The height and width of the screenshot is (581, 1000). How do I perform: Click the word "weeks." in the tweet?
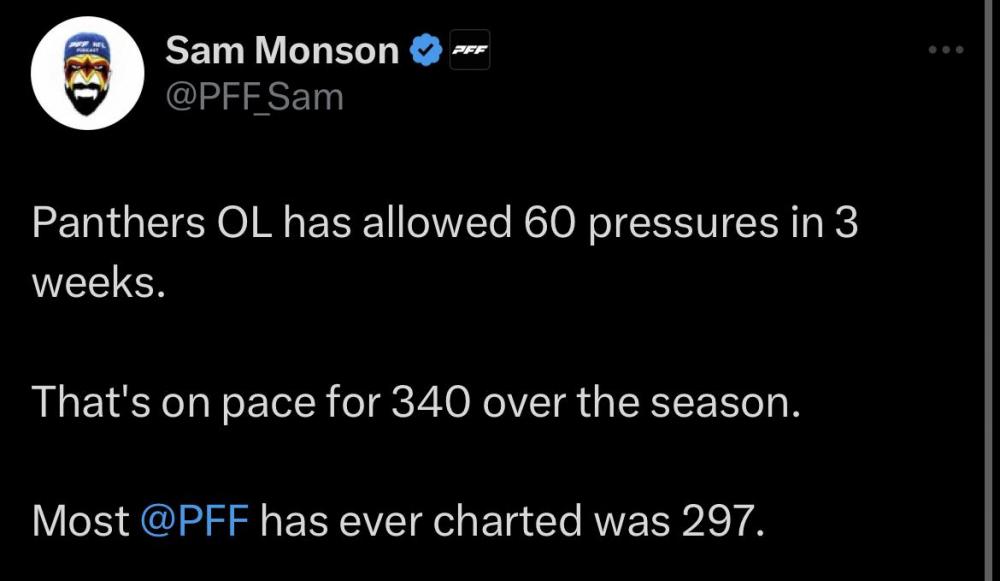[96, 284]
